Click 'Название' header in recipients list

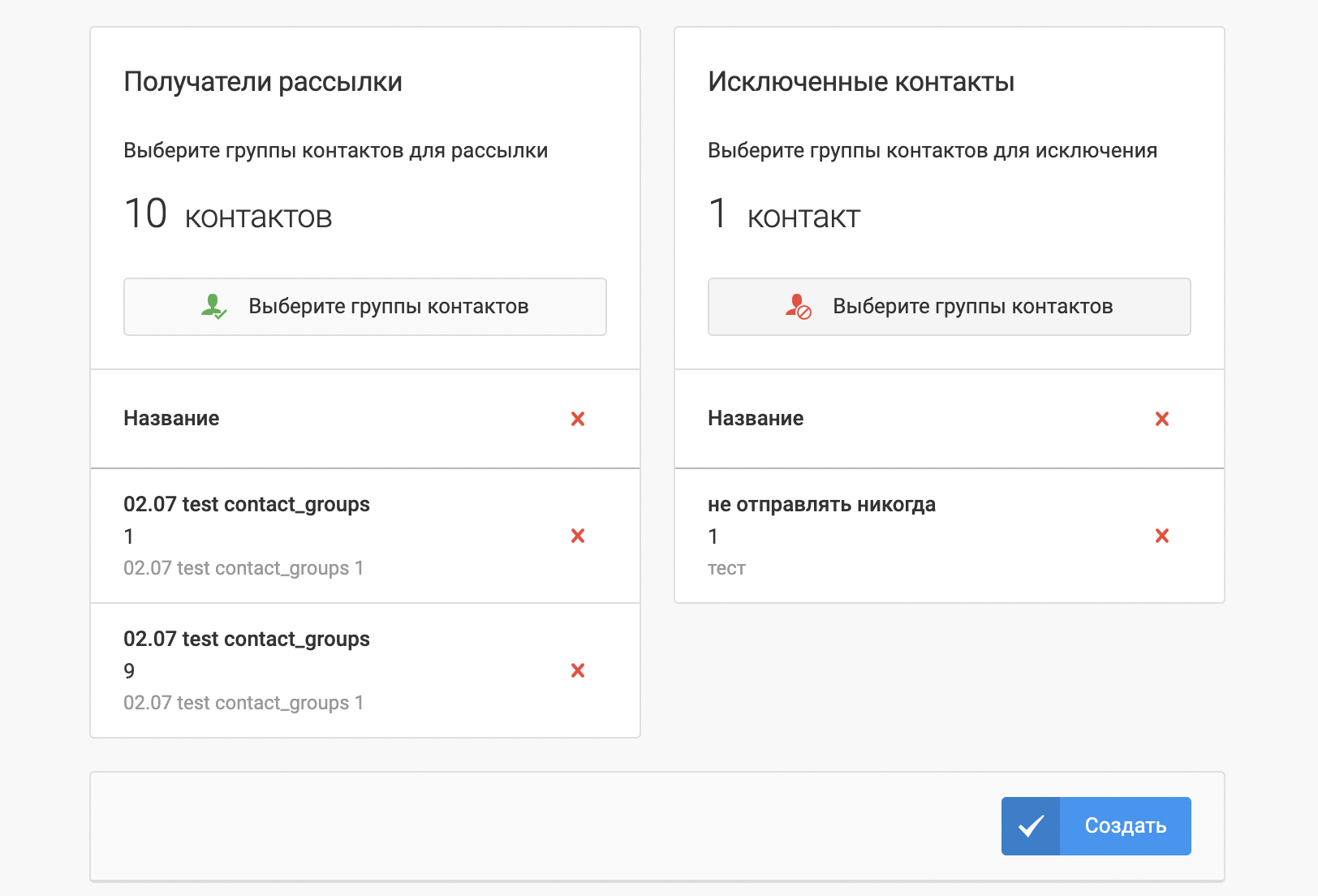coord(171,419)
